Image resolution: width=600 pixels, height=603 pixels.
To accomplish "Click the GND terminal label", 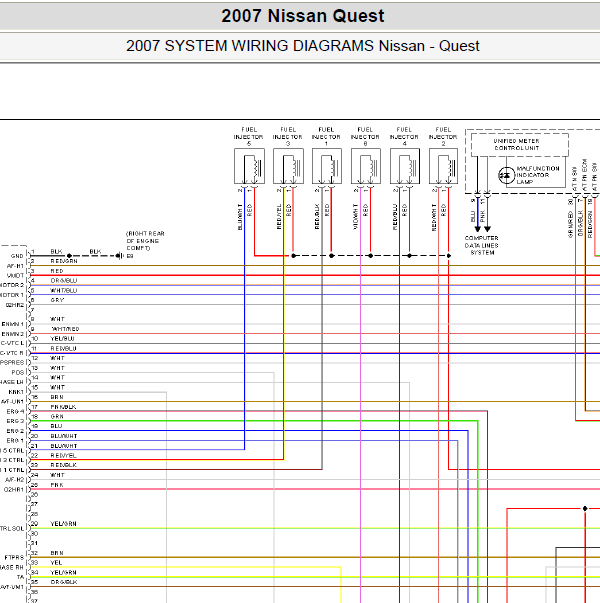I will point(17,256).
